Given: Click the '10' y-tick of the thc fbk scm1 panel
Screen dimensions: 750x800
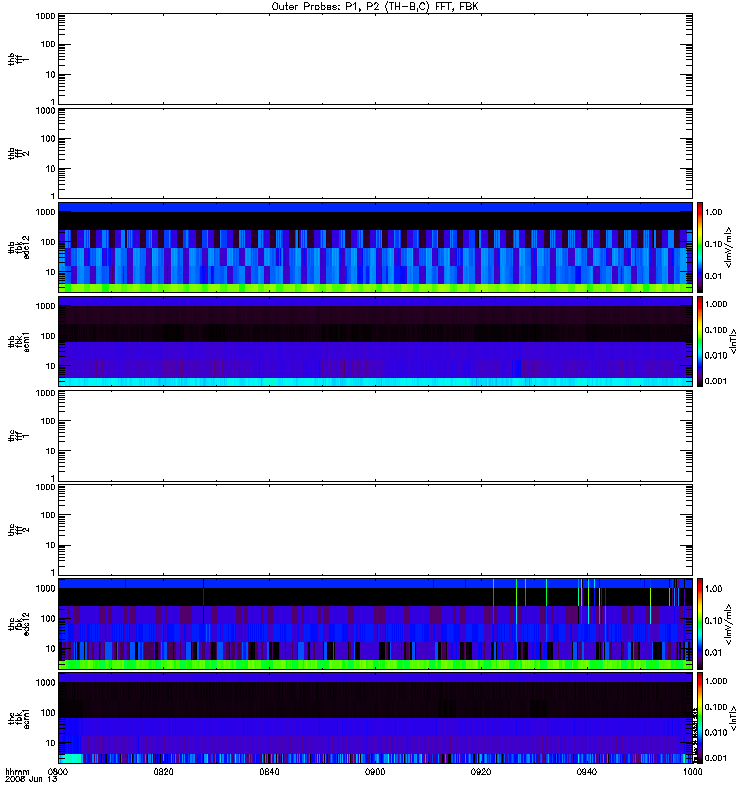Looking at the screenshot, I should (51, 743).
